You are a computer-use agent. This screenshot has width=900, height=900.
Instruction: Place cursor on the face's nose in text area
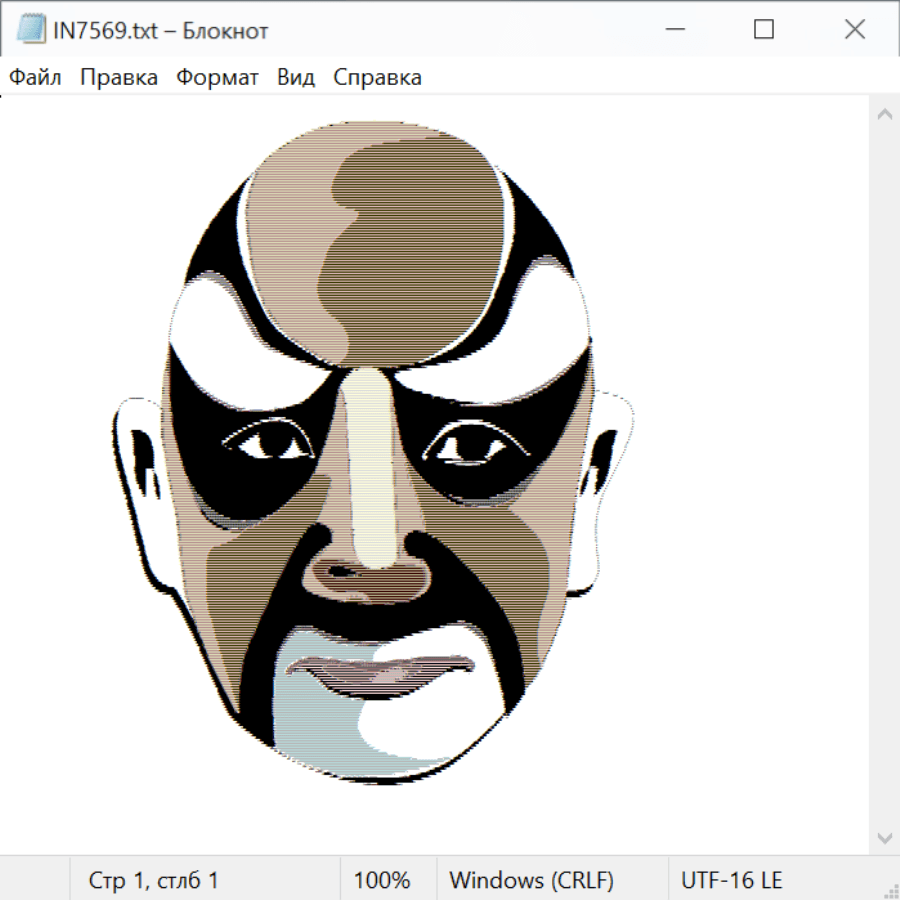pyautogui.click(x=370, y=570)
